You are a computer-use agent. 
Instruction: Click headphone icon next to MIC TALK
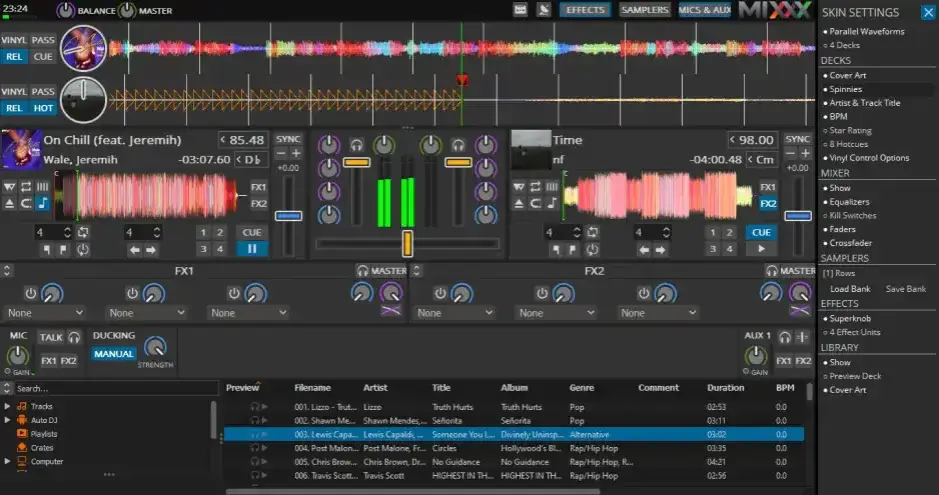[x=76, y=338]
